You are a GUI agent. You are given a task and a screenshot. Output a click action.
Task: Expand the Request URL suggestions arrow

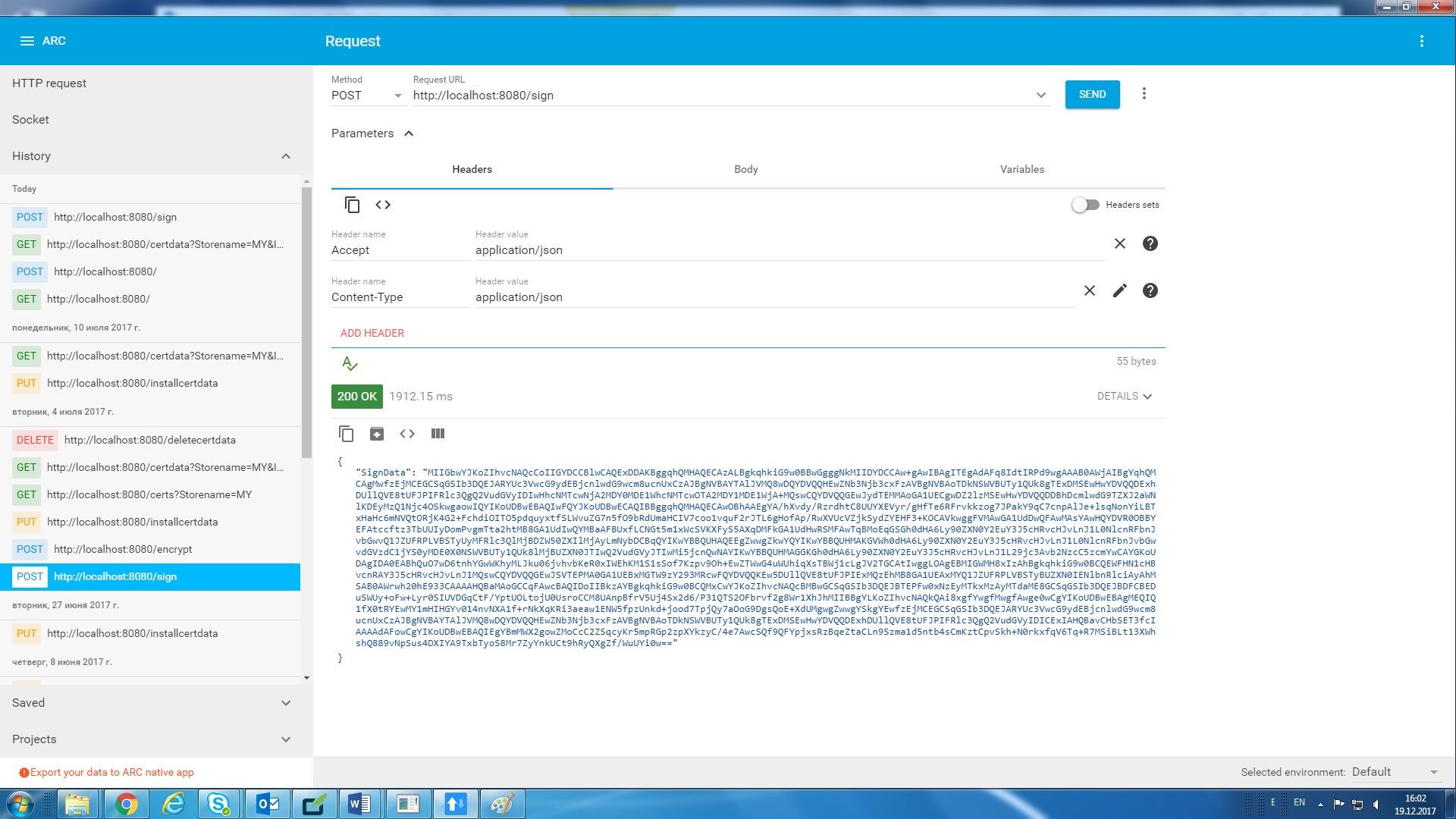point(1040,96)
